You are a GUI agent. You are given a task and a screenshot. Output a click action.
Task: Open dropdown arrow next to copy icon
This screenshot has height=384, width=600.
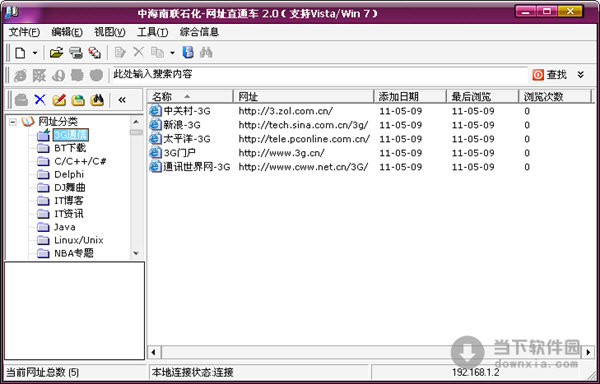[x=172, y=53]
